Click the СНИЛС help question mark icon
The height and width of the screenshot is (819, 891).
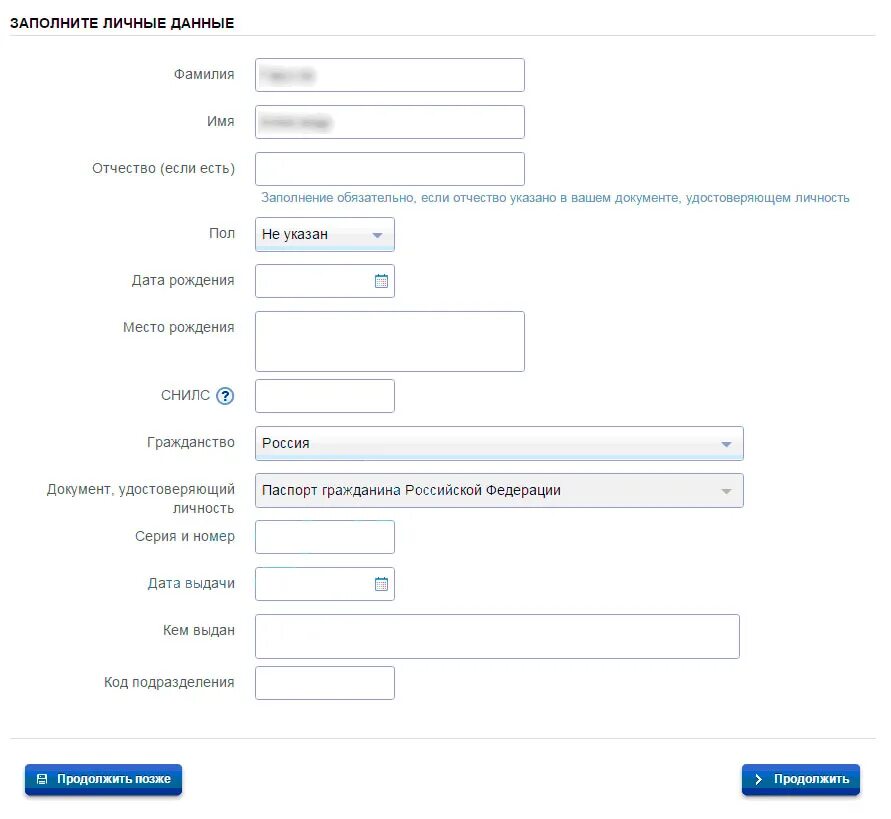(225, 396)
